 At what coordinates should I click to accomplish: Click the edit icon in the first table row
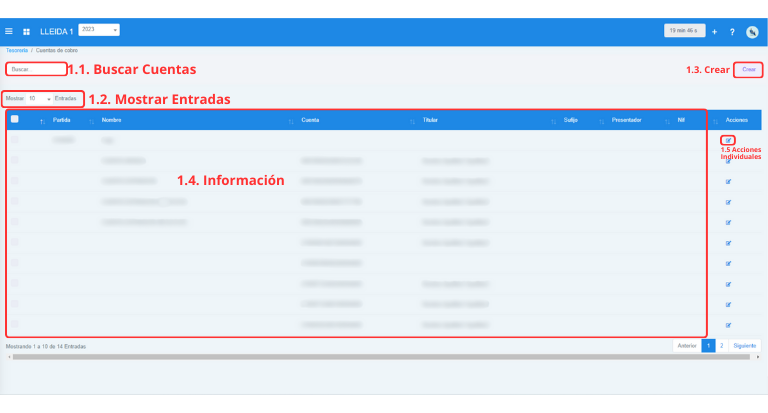[728, 141]
